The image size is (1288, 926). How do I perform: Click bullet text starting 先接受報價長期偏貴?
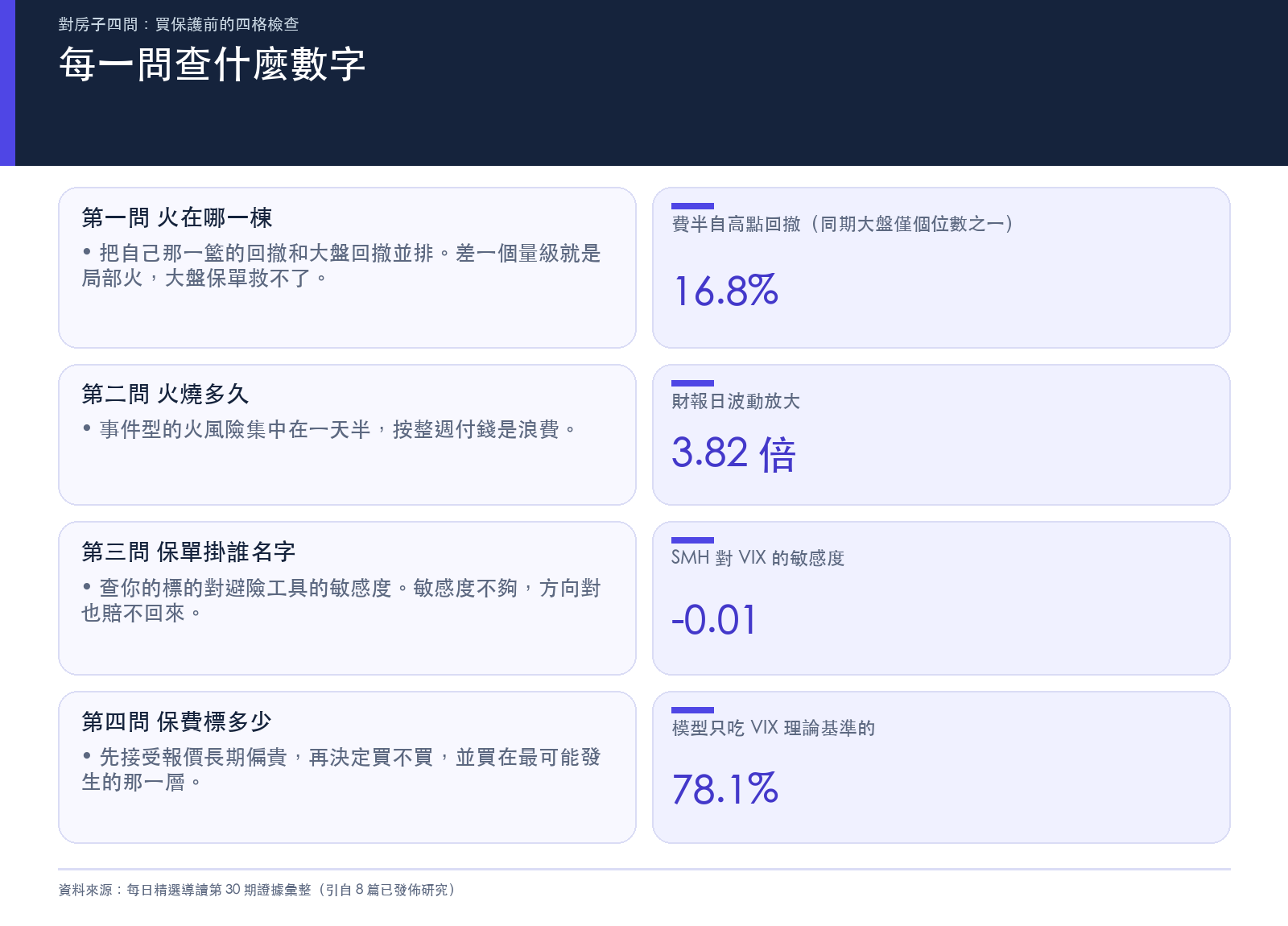click(341, 770)
